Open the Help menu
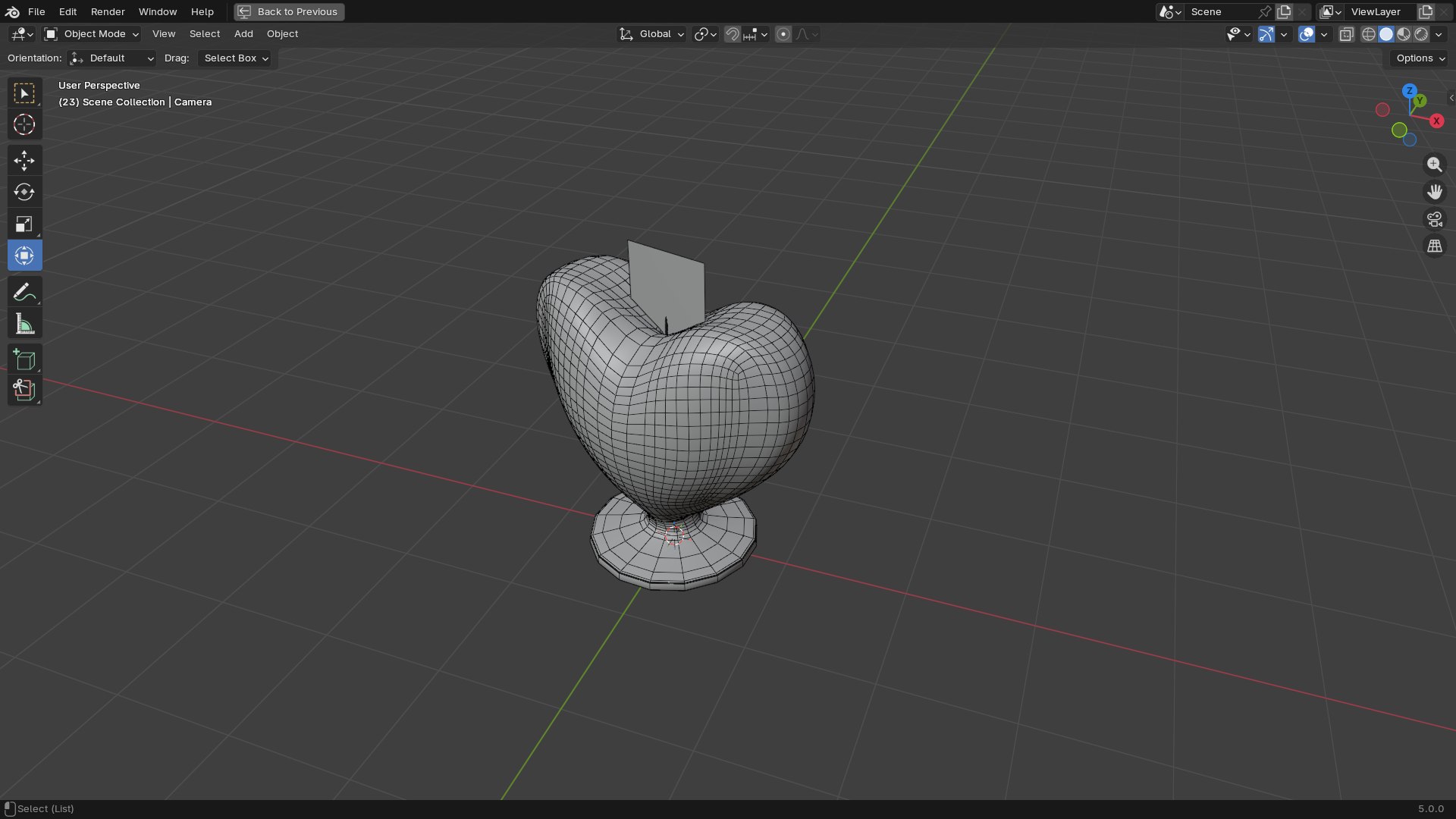Screen dimensions: 1456x819 click(202, 11)
